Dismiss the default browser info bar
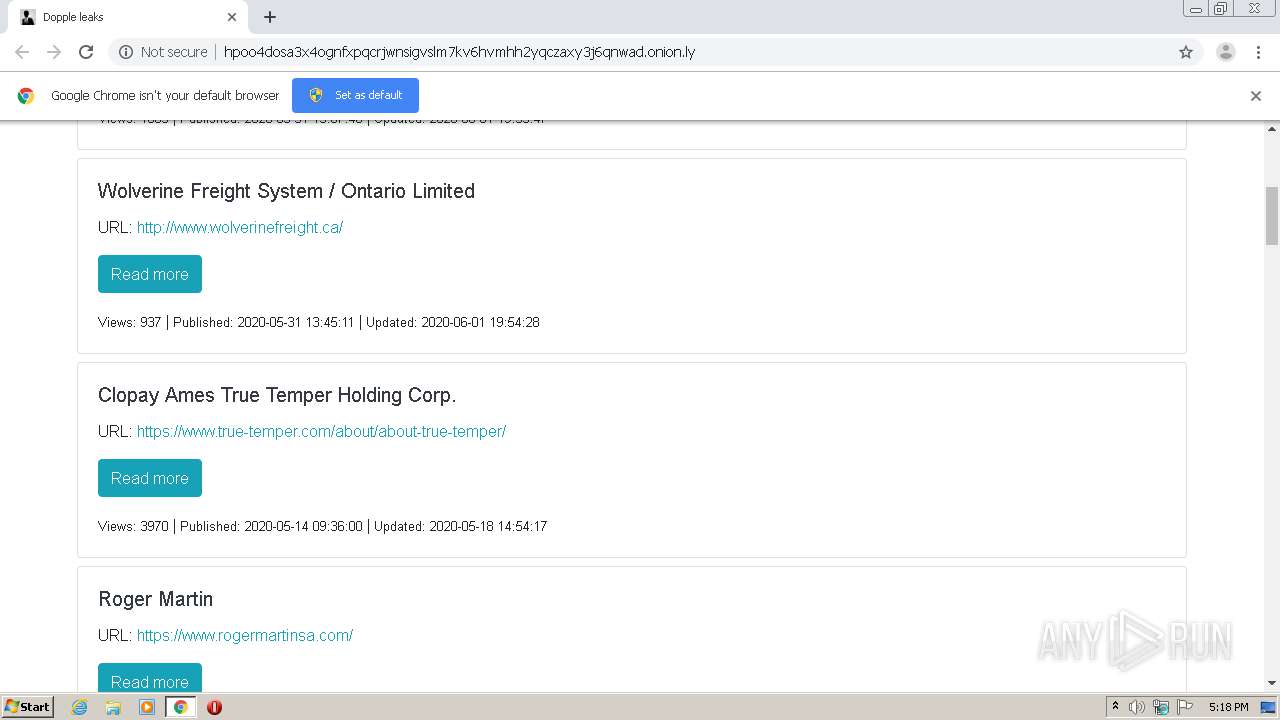 pos(1256,96)
